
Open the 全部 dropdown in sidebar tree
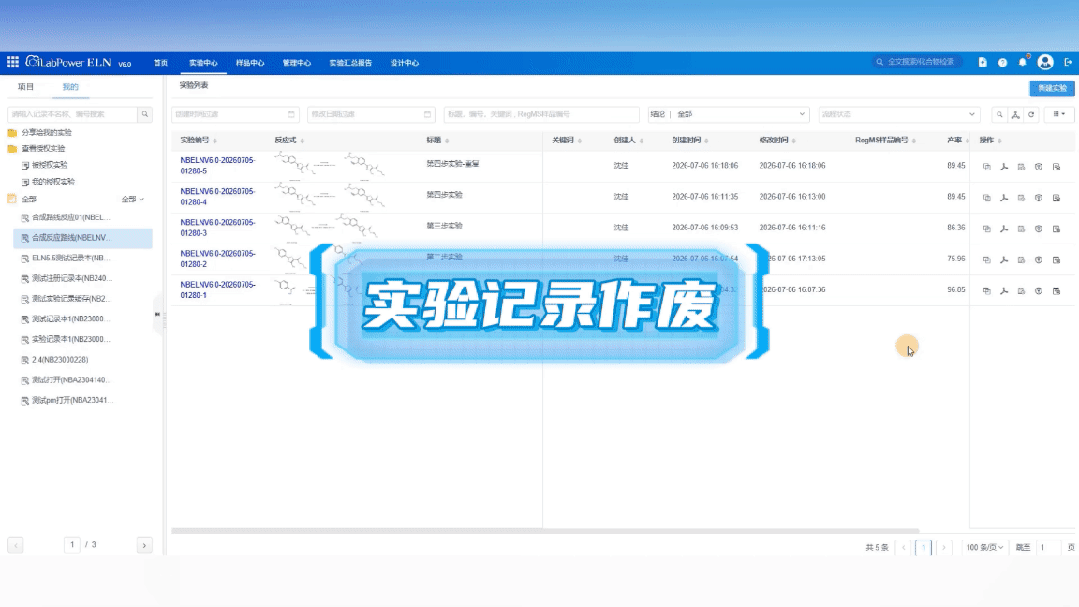[x=132, y=199]
